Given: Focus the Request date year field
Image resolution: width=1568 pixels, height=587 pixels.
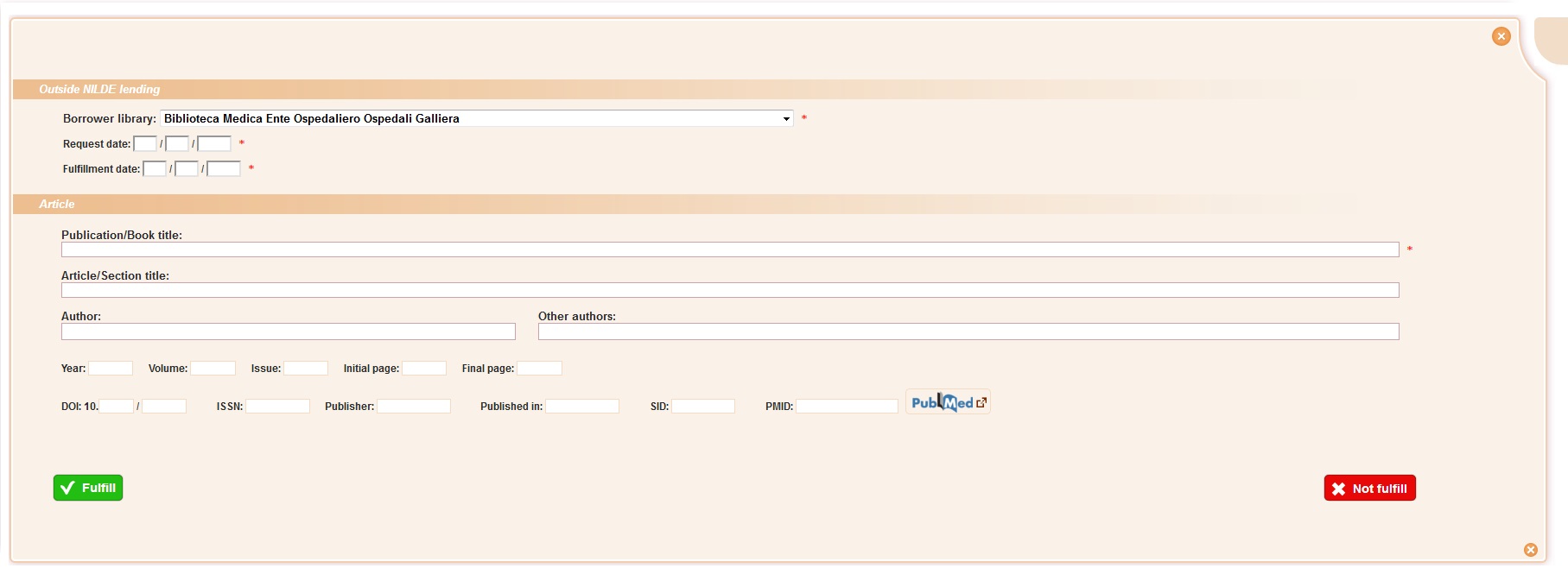Looking at the screenshot, I should [x=214, y=144].
